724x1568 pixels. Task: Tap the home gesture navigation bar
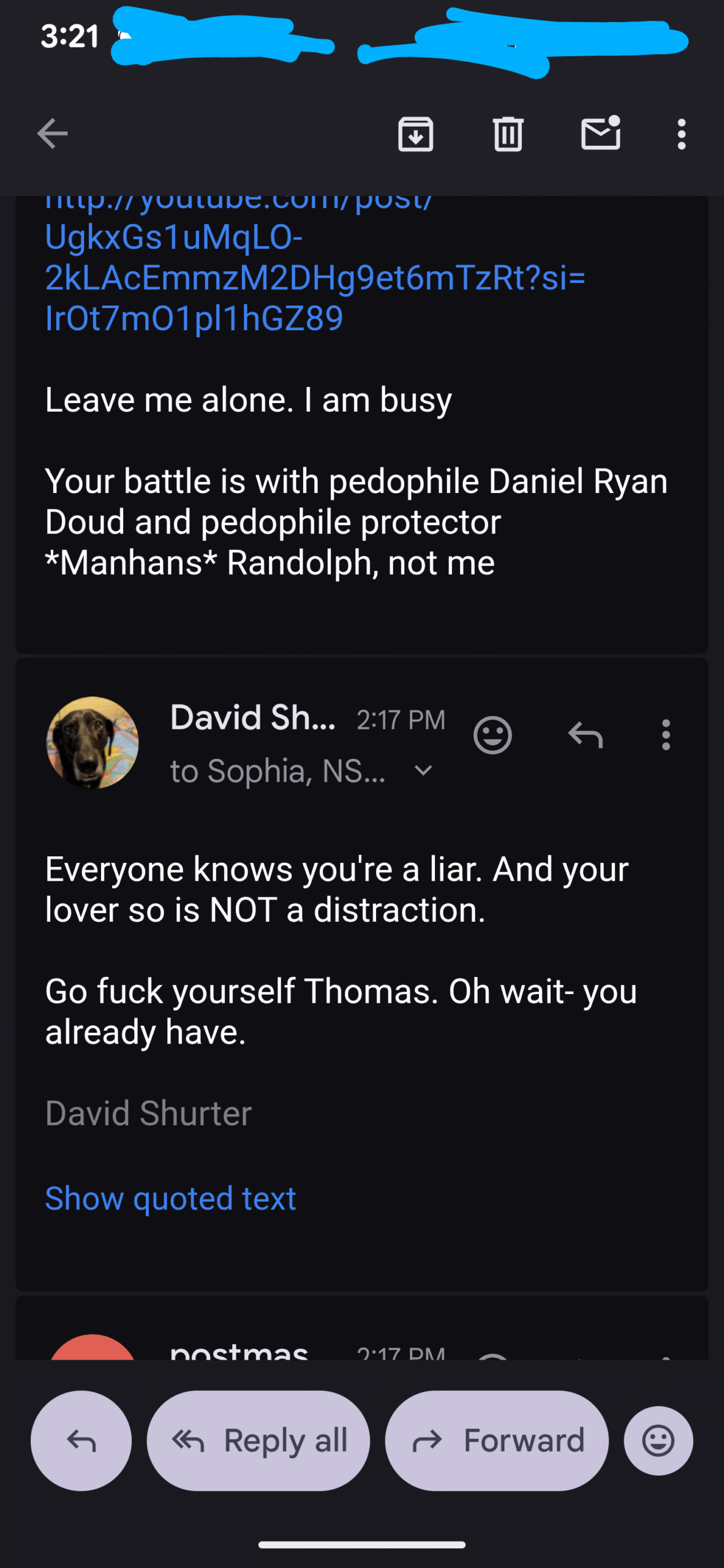click(362, 1545)
